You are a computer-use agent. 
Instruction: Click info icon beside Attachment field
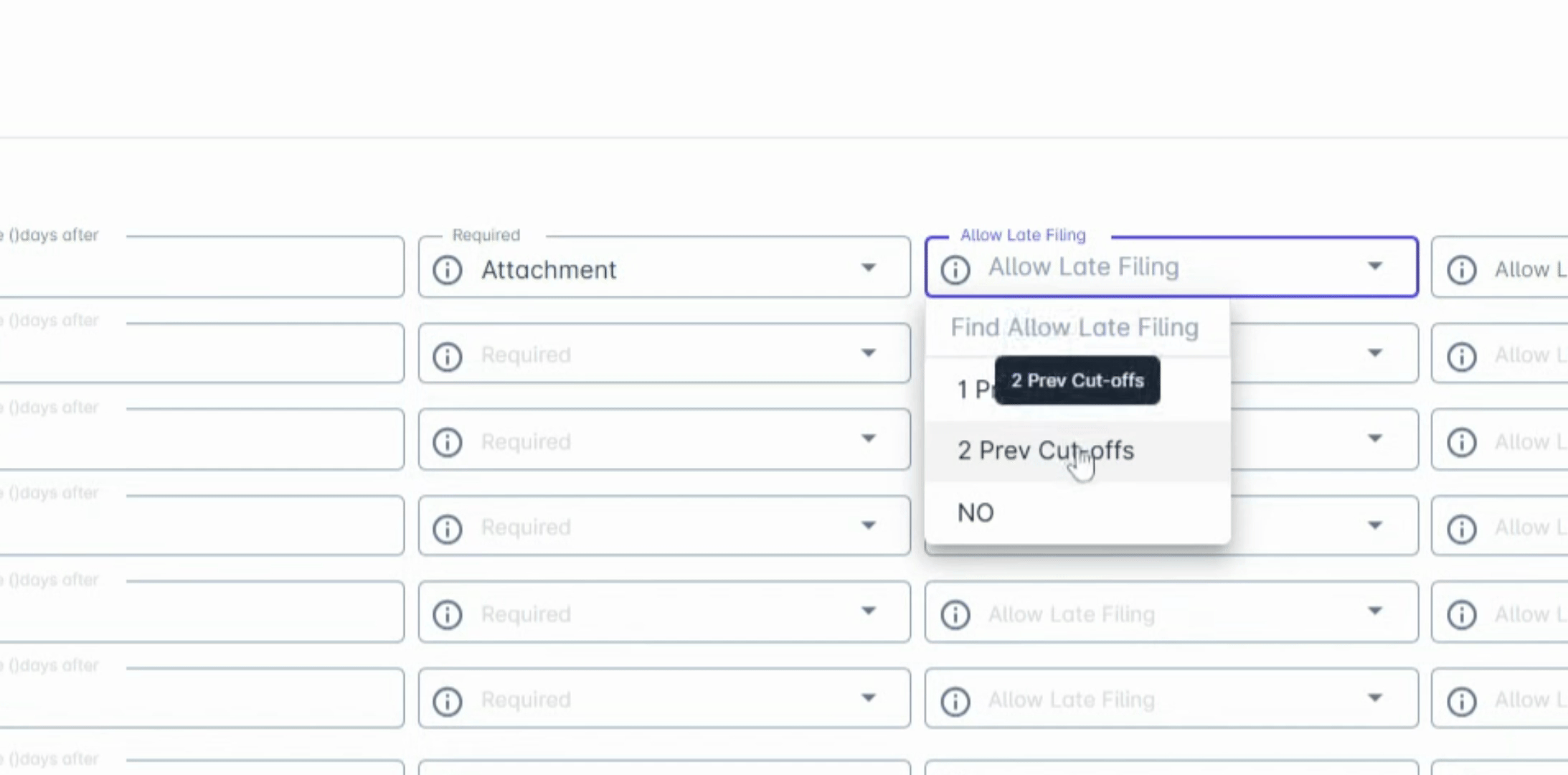click(x=448, y=270)
